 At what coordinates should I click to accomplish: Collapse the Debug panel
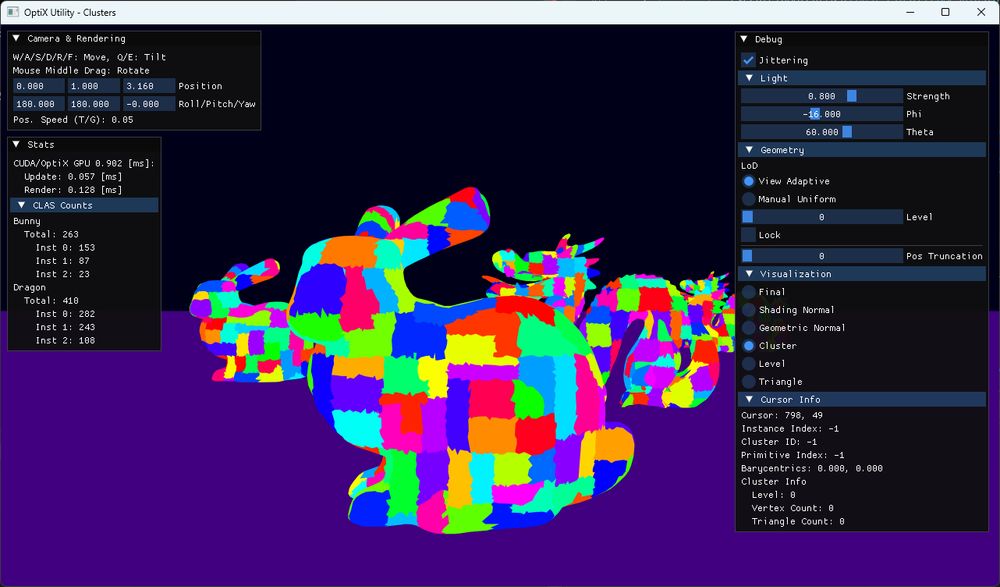(744, 39)
